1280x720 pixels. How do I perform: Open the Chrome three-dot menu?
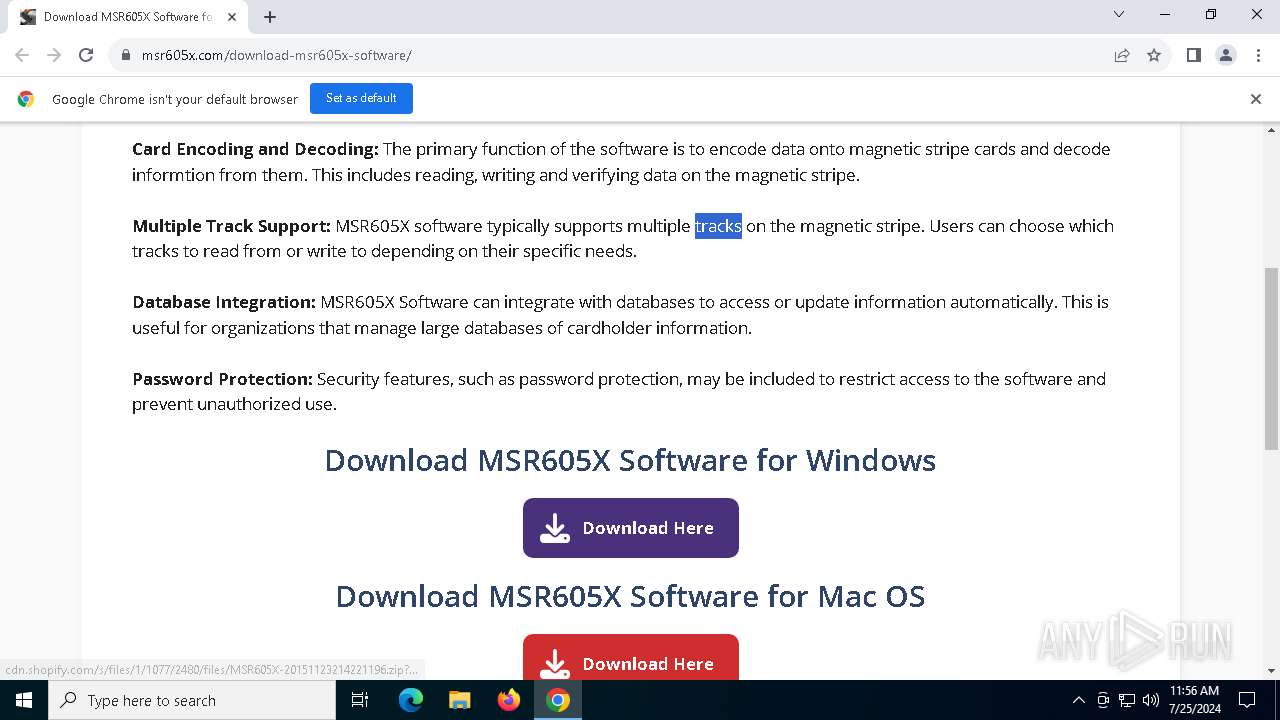click(x=1258, y=55)
